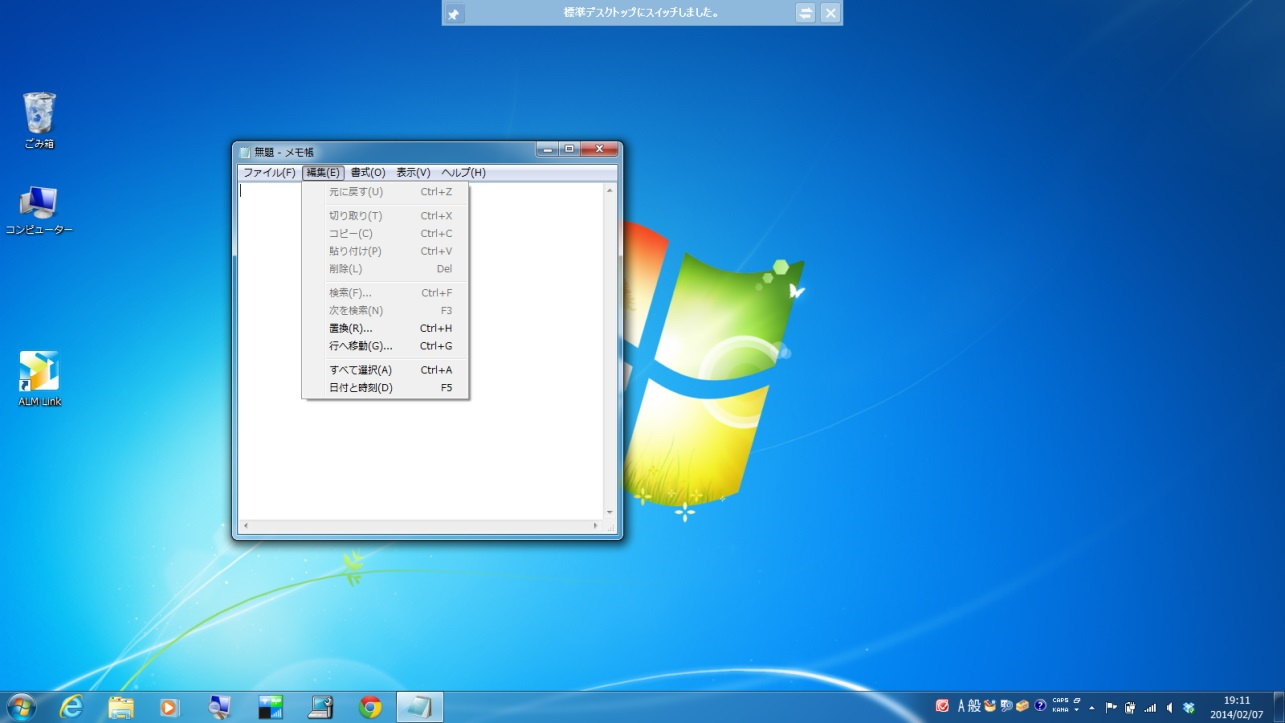Open the ファイル(F) menu in Notepad

coord(269,173)
